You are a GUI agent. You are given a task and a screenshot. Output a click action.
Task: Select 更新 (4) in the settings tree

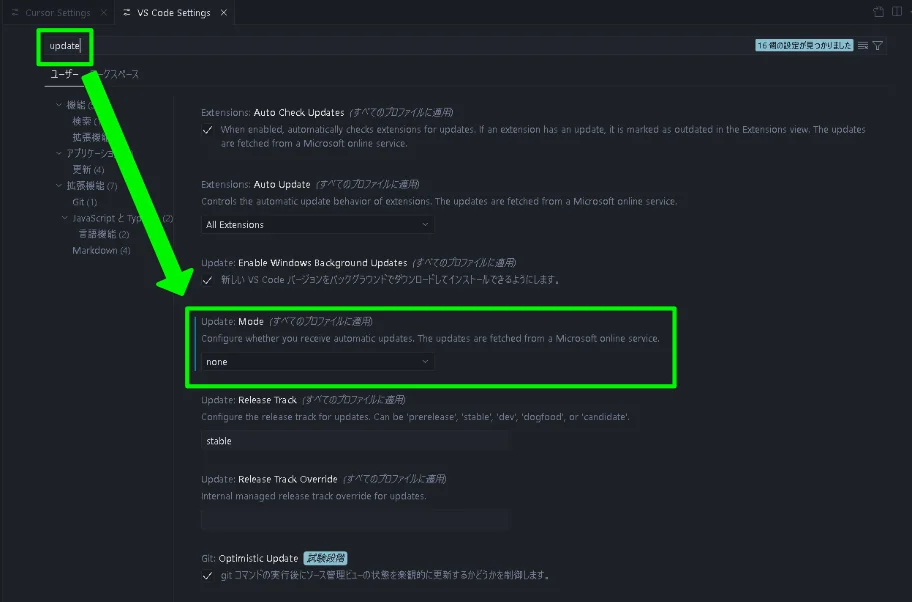point(88,169)
